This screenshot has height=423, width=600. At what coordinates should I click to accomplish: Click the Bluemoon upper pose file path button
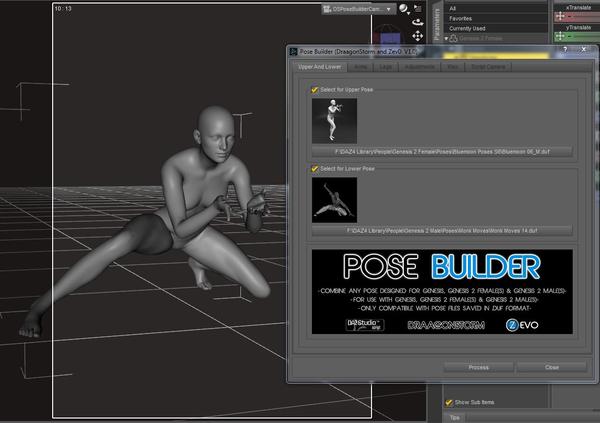442,152
